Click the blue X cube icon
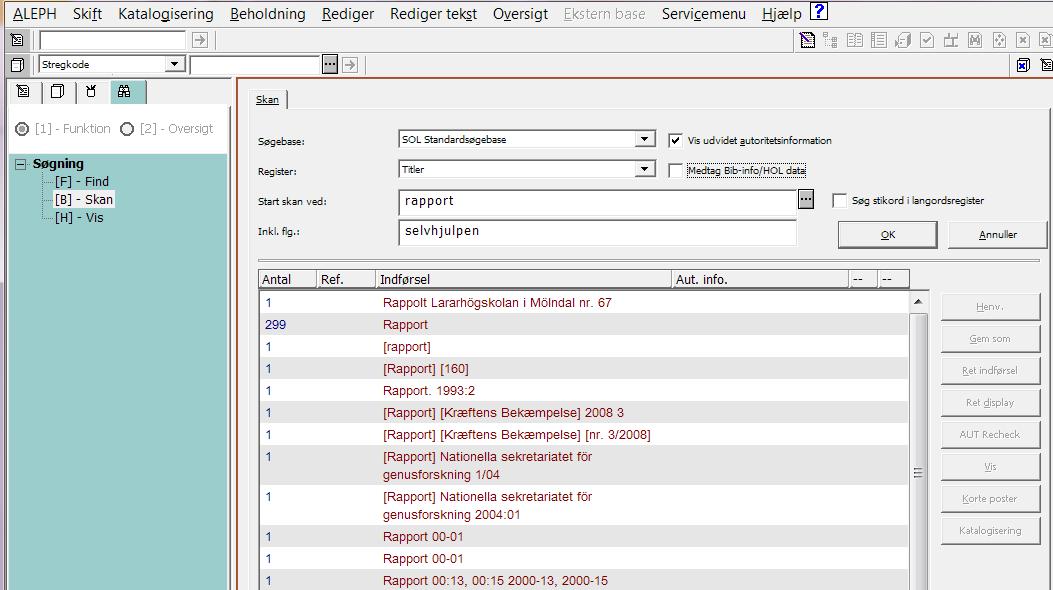 click(1023, 65)
